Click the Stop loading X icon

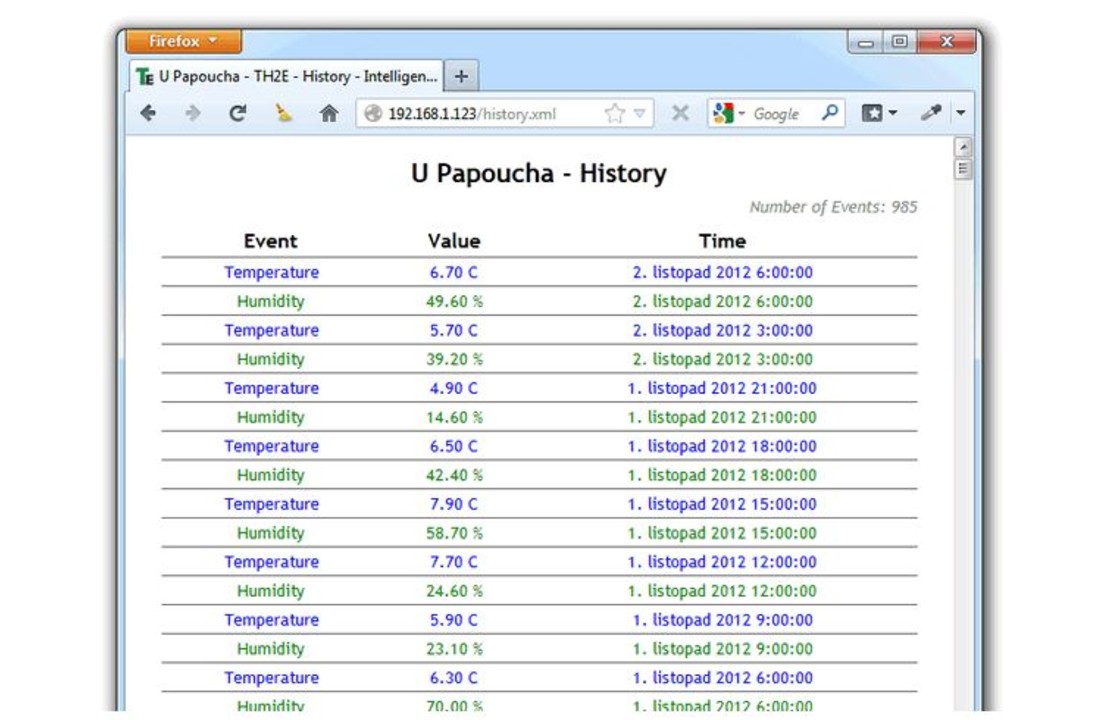[x=680, y=114]
